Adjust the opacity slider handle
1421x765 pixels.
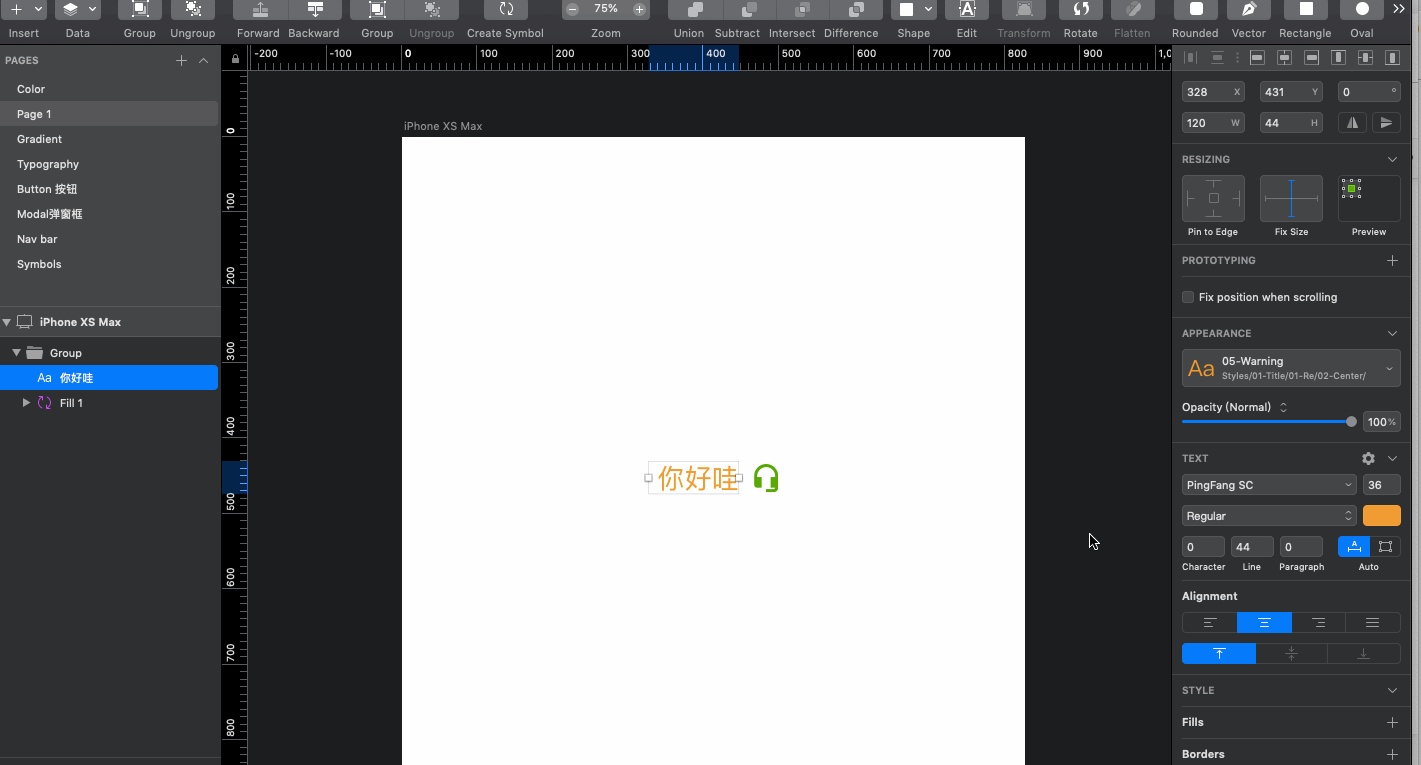point(1351,422)
